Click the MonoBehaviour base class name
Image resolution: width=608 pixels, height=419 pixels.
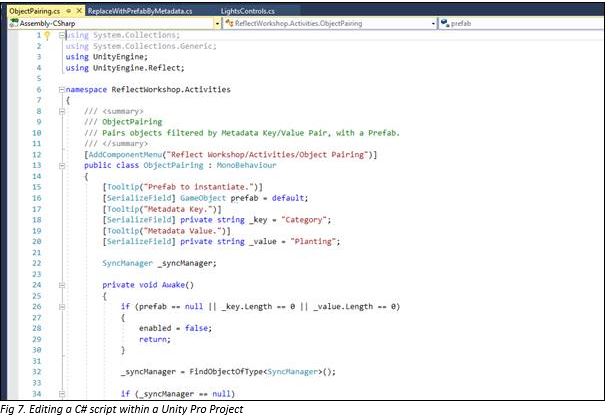(x=246, y=166)
